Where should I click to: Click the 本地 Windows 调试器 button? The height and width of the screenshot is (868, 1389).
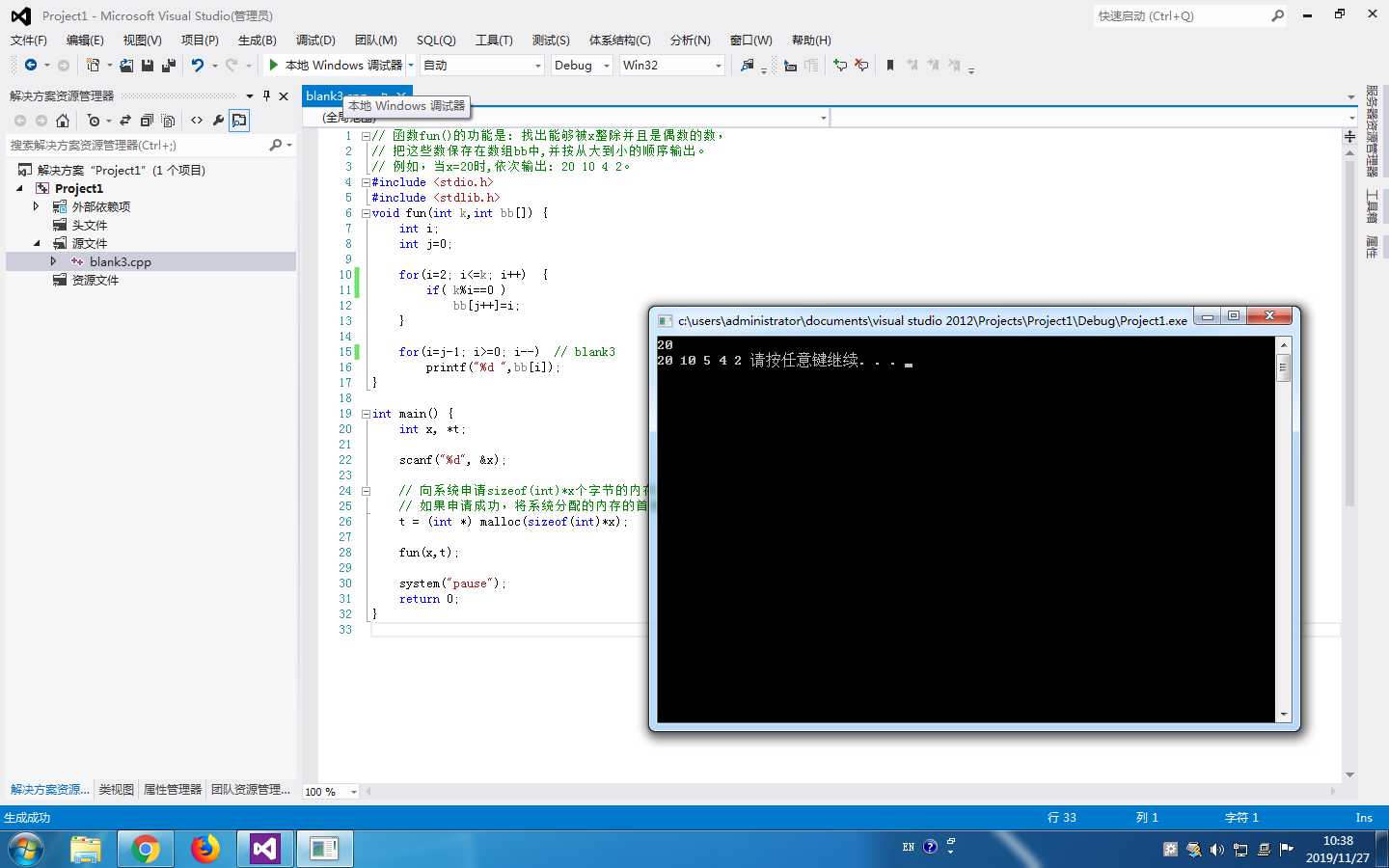coord(336,65)
